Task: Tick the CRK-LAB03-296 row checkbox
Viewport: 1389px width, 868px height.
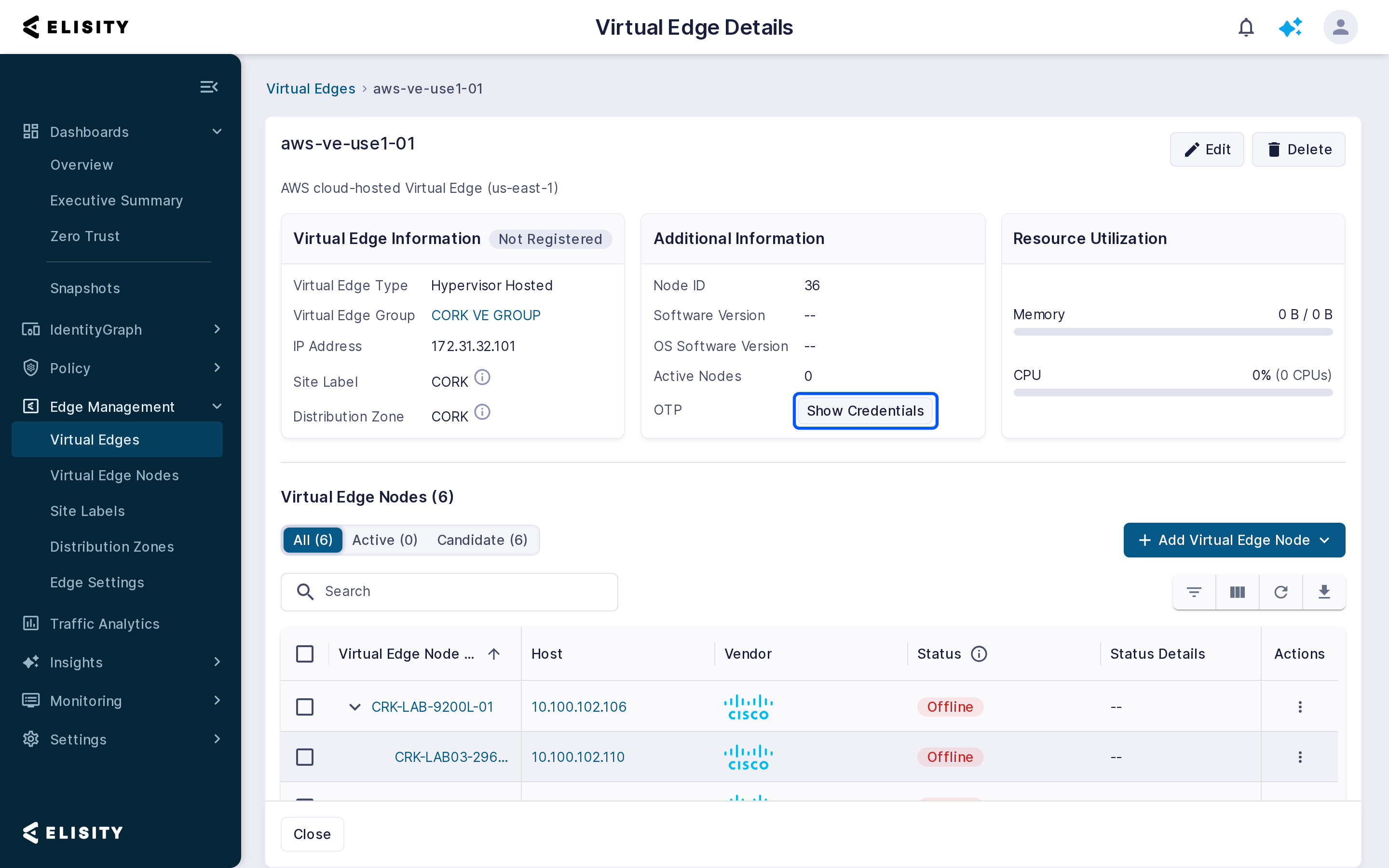Action: click(305, 757)
